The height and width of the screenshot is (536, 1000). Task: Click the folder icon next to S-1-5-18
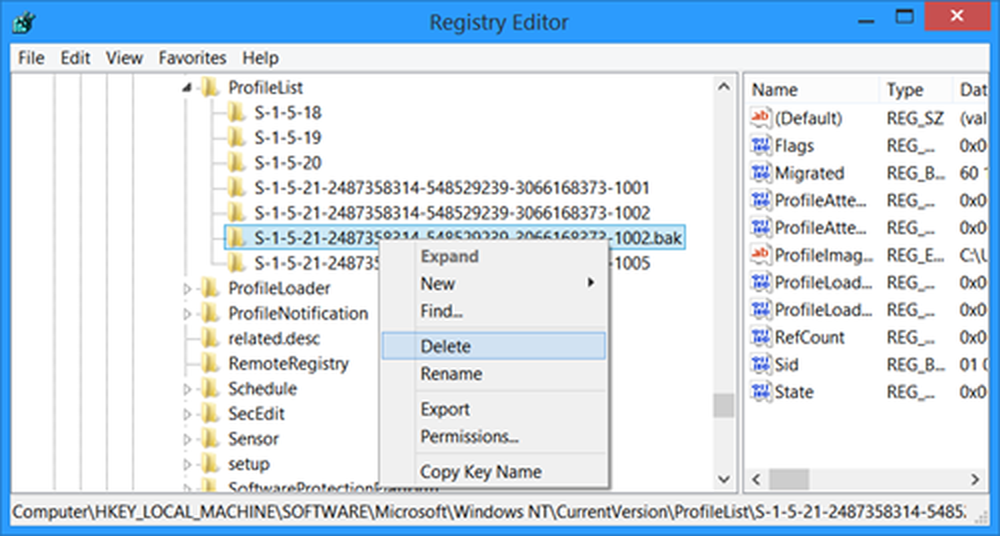236,113
